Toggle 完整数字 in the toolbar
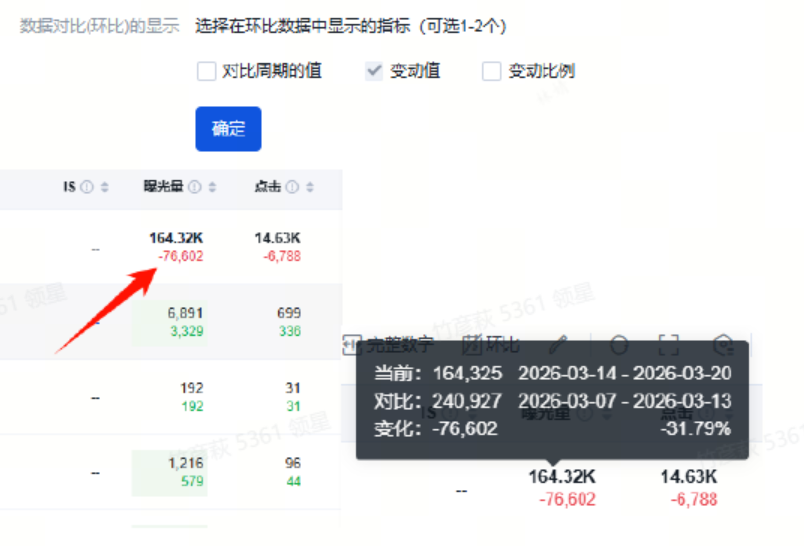Viewport: 804px width, 546px height. 388,346
